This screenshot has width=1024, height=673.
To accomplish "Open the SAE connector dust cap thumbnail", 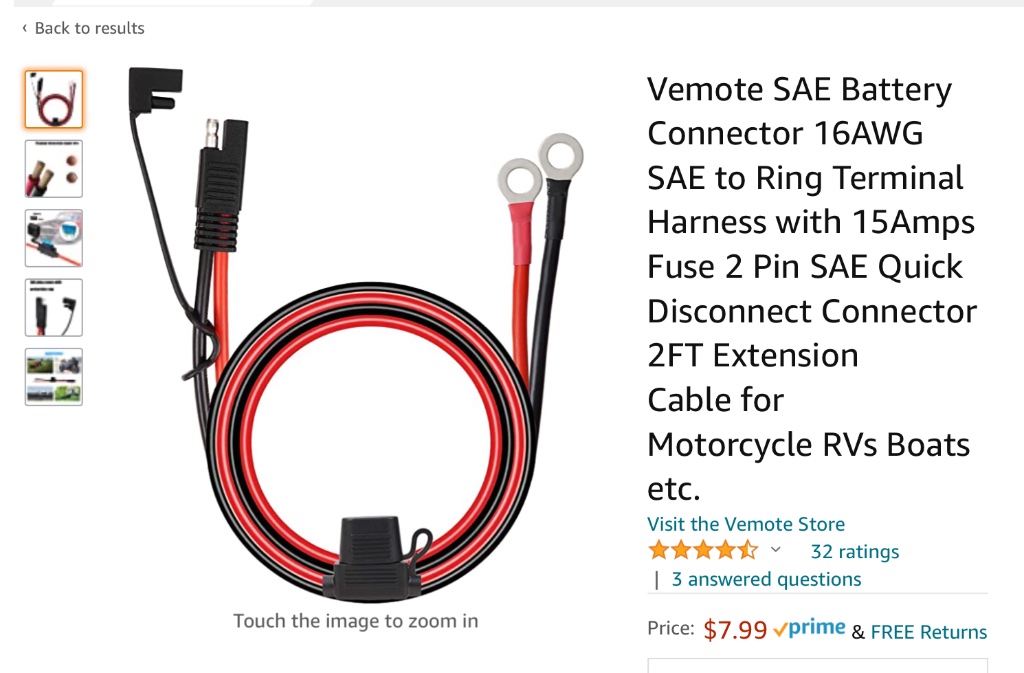I will 54,307.
